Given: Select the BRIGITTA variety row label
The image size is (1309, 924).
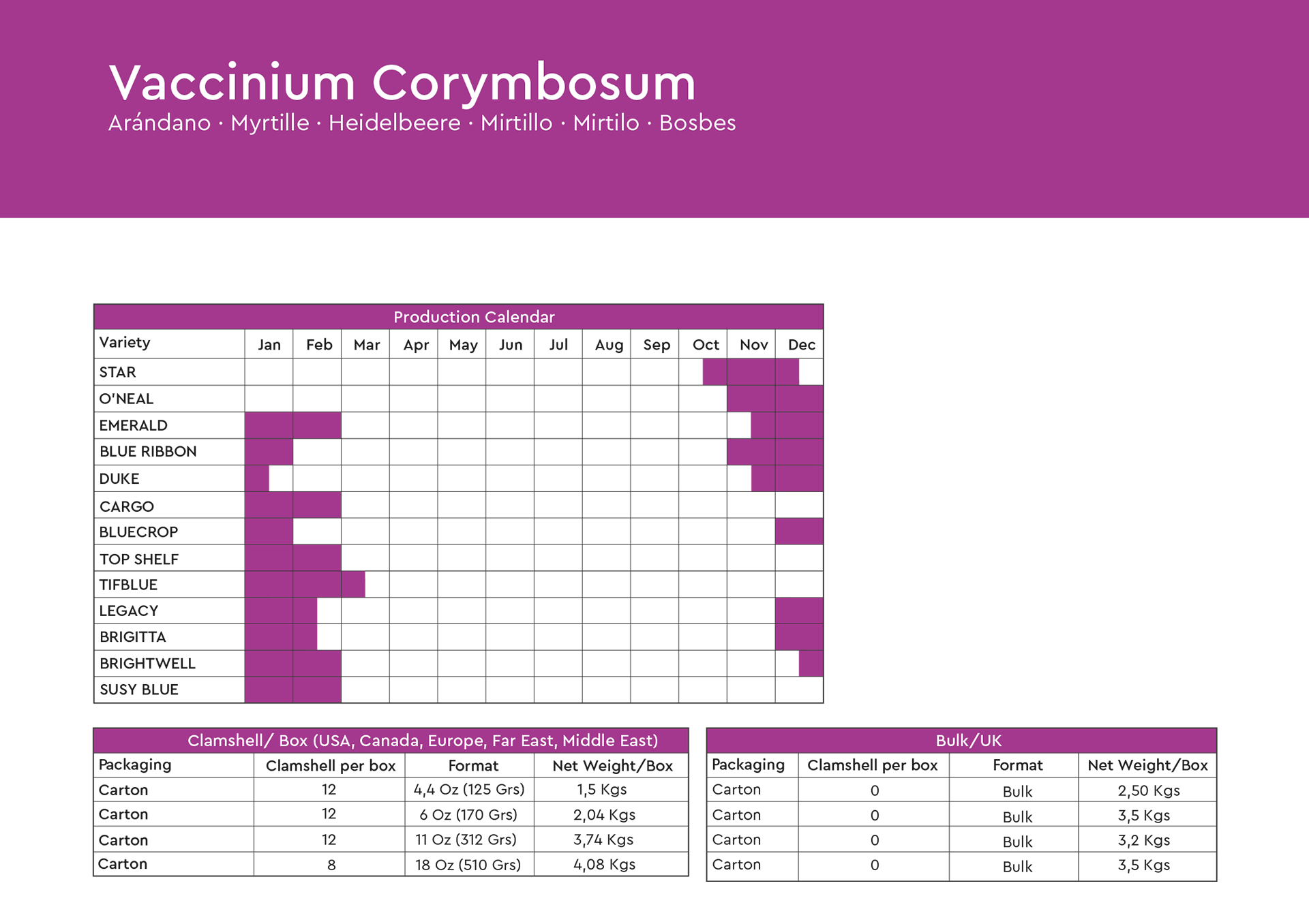Looking at the screenshot, I should point(133,637).
